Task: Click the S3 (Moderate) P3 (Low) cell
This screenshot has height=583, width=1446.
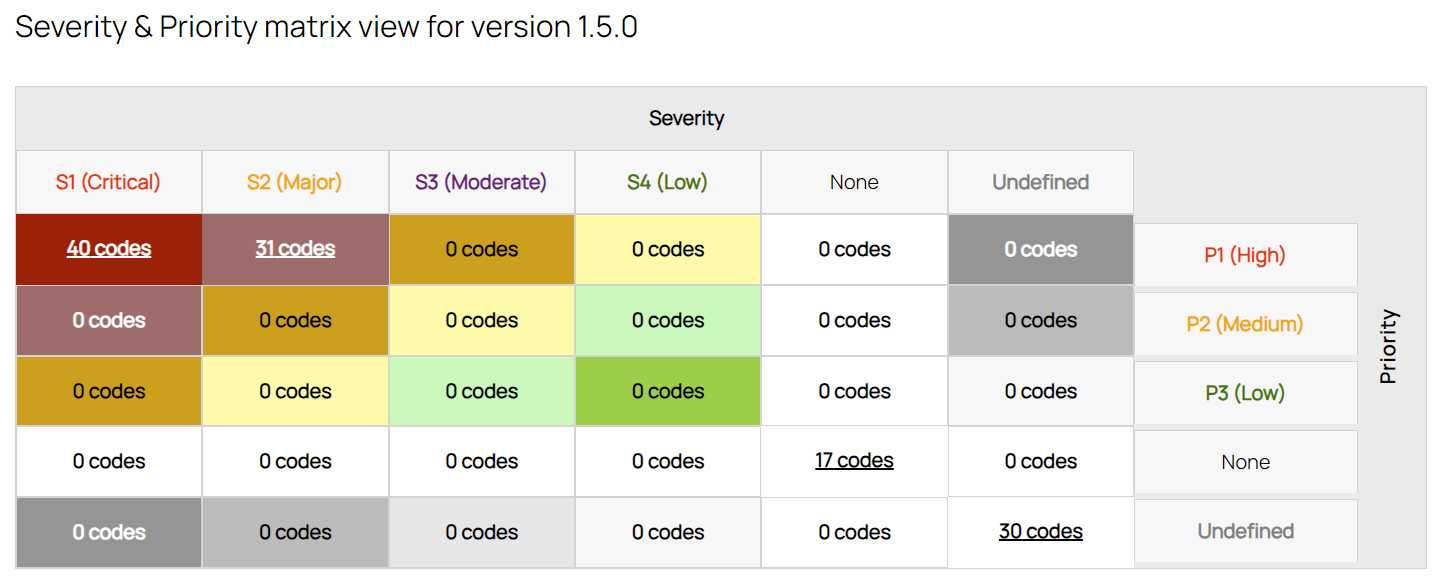Action: tap(482, 391)
